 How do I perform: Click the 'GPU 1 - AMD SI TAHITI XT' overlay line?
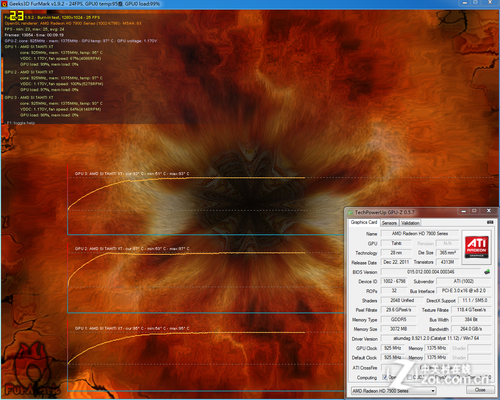click(29, 47)
